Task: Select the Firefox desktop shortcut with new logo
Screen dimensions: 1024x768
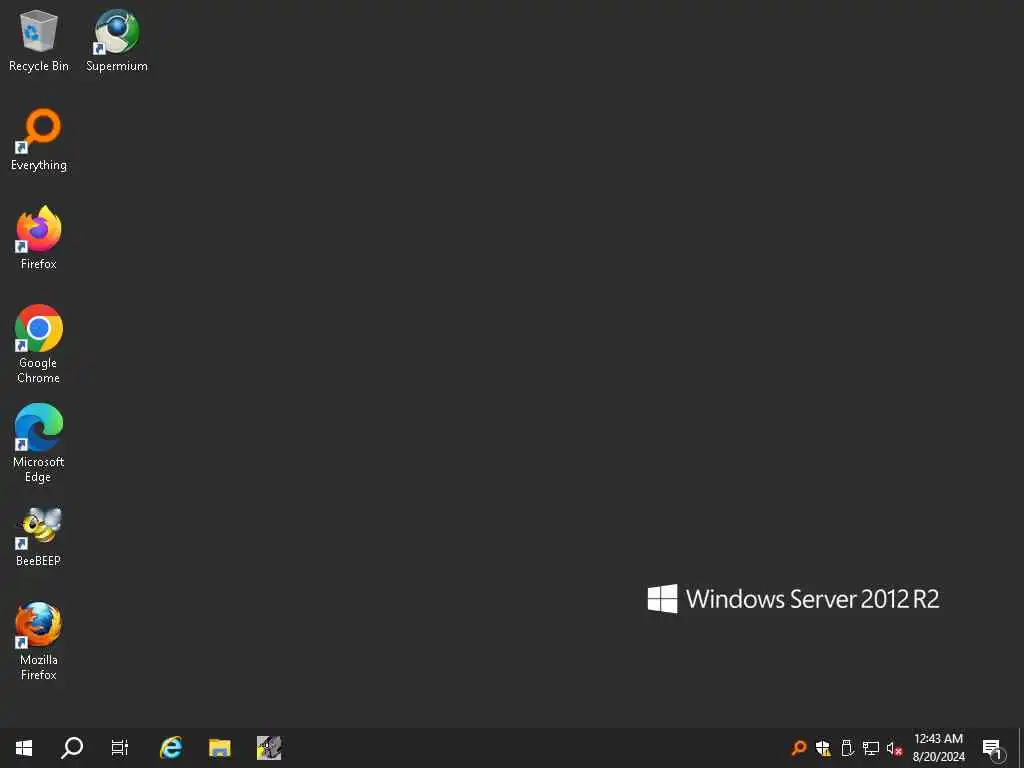Action: pos(39,239)
